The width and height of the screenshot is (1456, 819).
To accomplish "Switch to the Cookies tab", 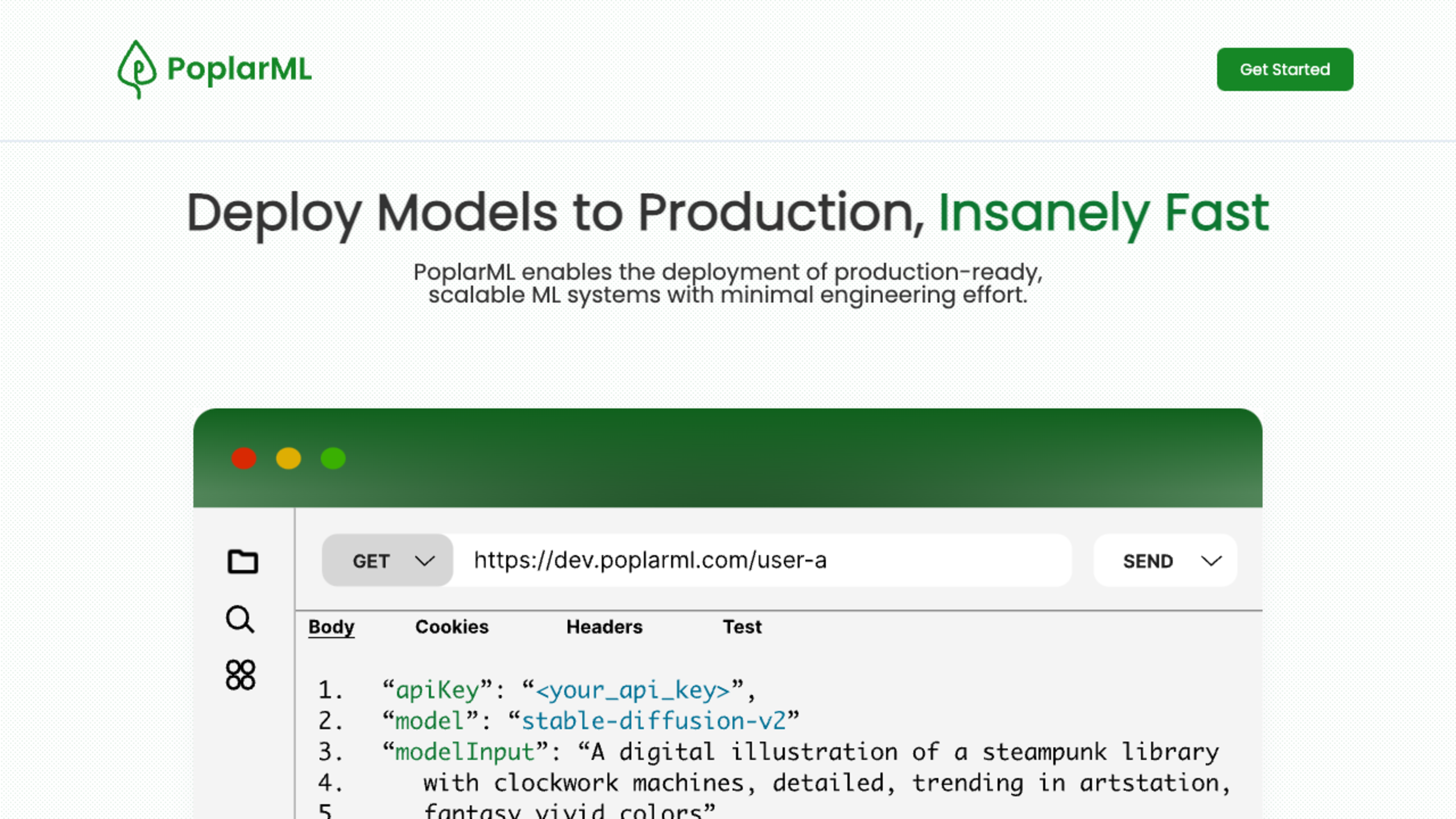I will tap(452, 627).
